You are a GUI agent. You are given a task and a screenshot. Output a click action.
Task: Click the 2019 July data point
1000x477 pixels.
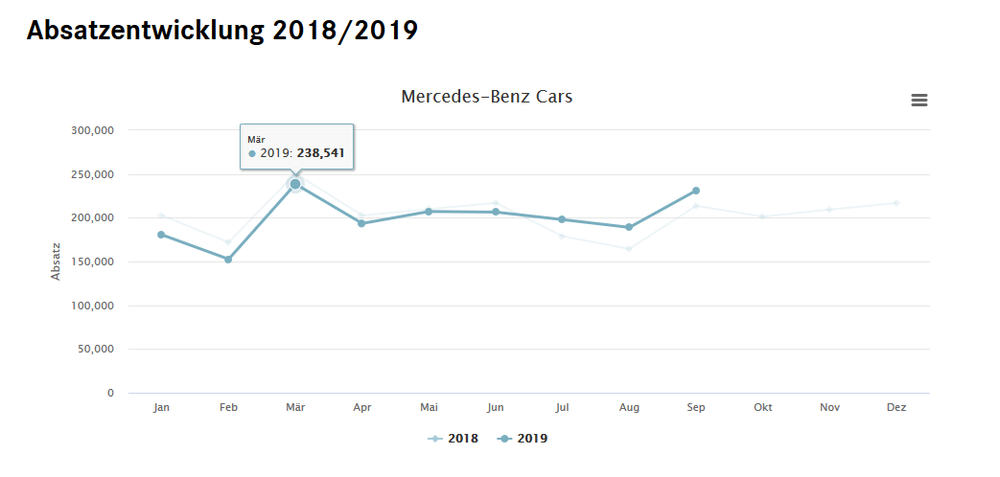pos(562,219)
